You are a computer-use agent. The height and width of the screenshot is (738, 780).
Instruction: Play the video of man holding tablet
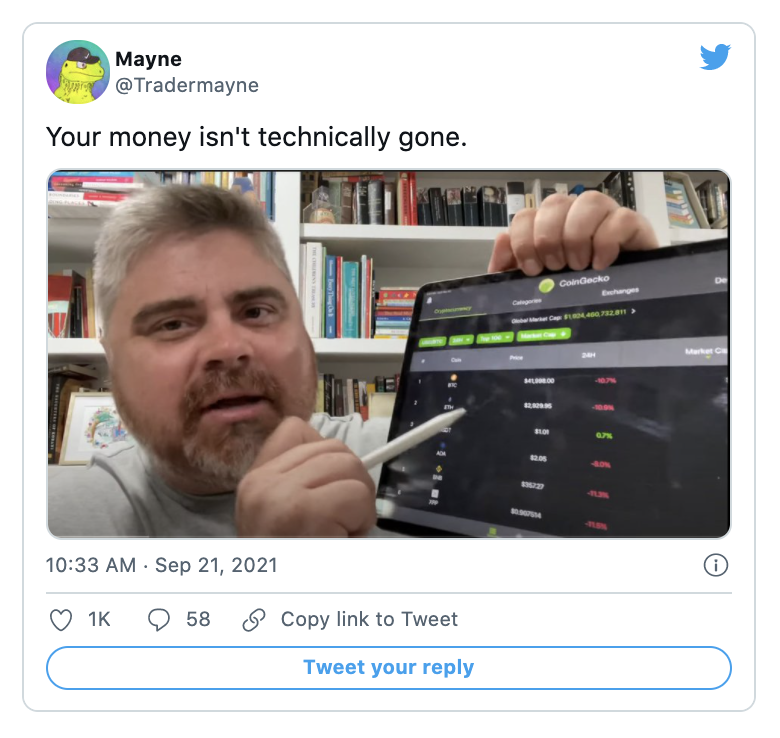click(389, 354)
